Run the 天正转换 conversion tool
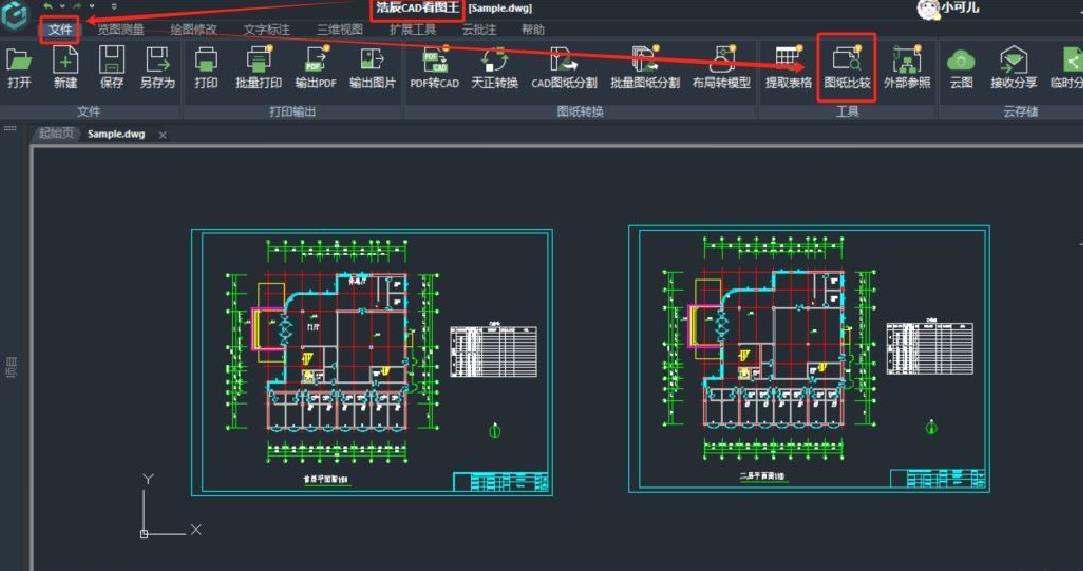This screenshot has height=571, width=1083. click(x=495, y=68)
